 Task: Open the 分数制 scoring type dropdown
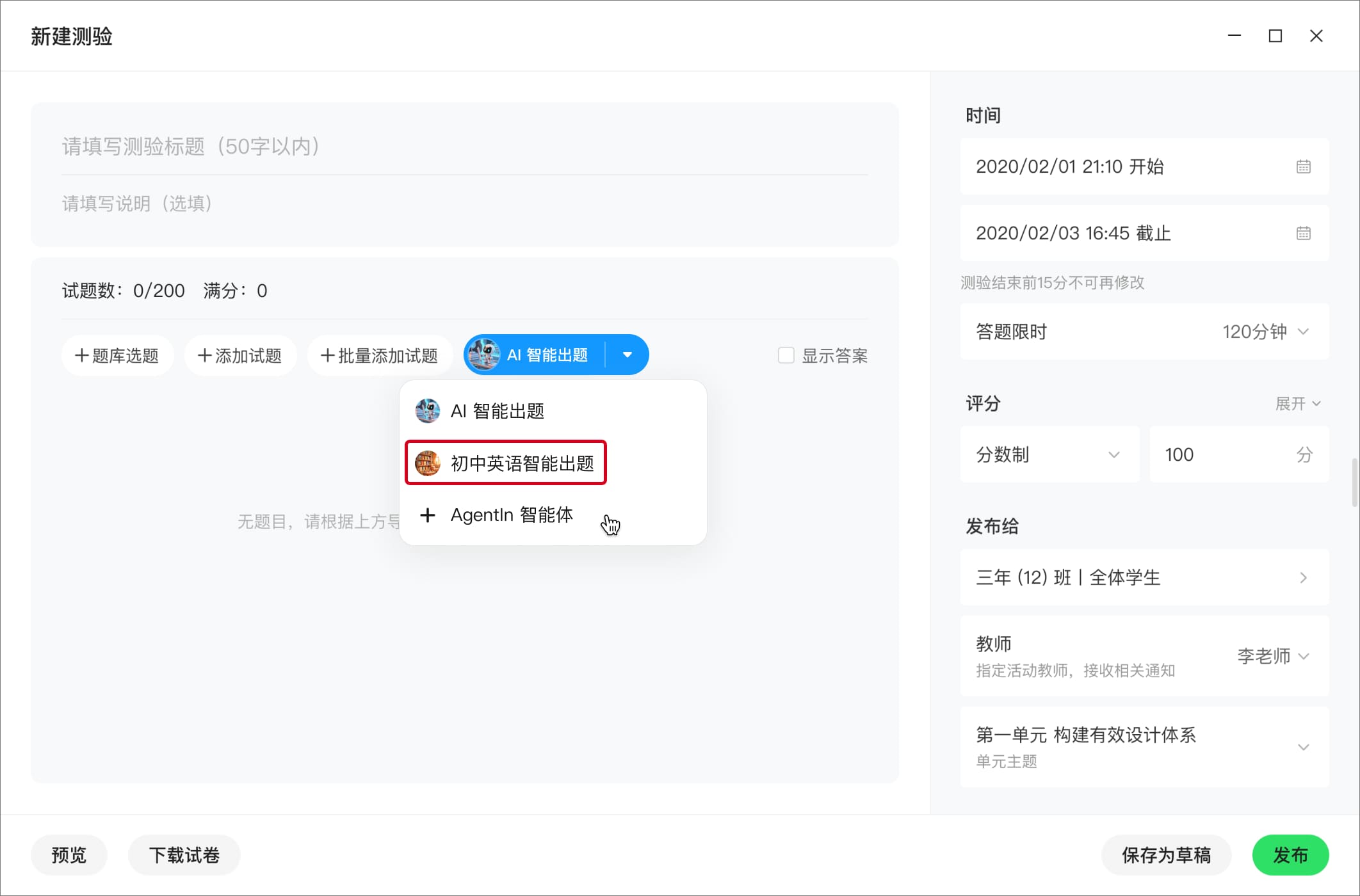click(1049, 454)
